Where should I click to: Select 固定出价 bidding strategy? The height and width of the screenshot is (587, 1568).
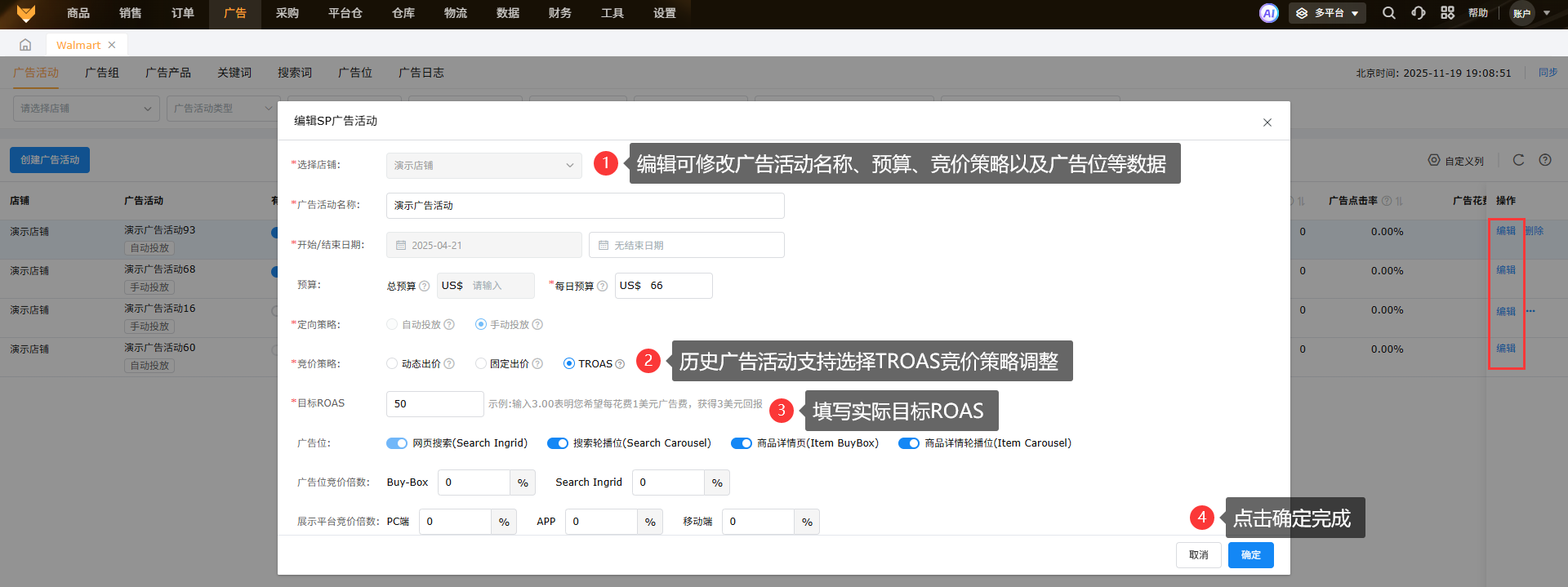click(481, 363)
